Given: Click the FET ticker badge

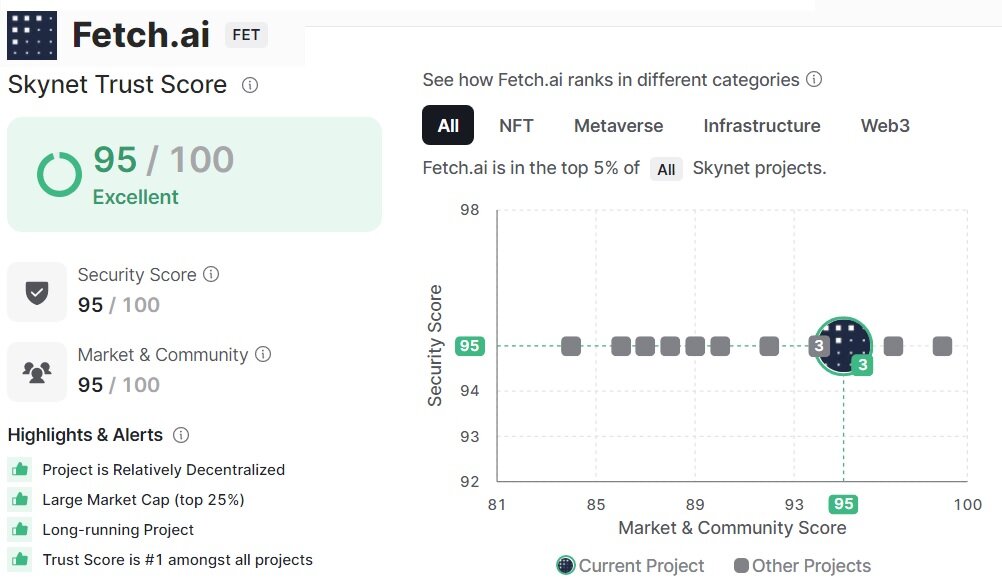Looking at the screenshot, I should coord(246,35).
